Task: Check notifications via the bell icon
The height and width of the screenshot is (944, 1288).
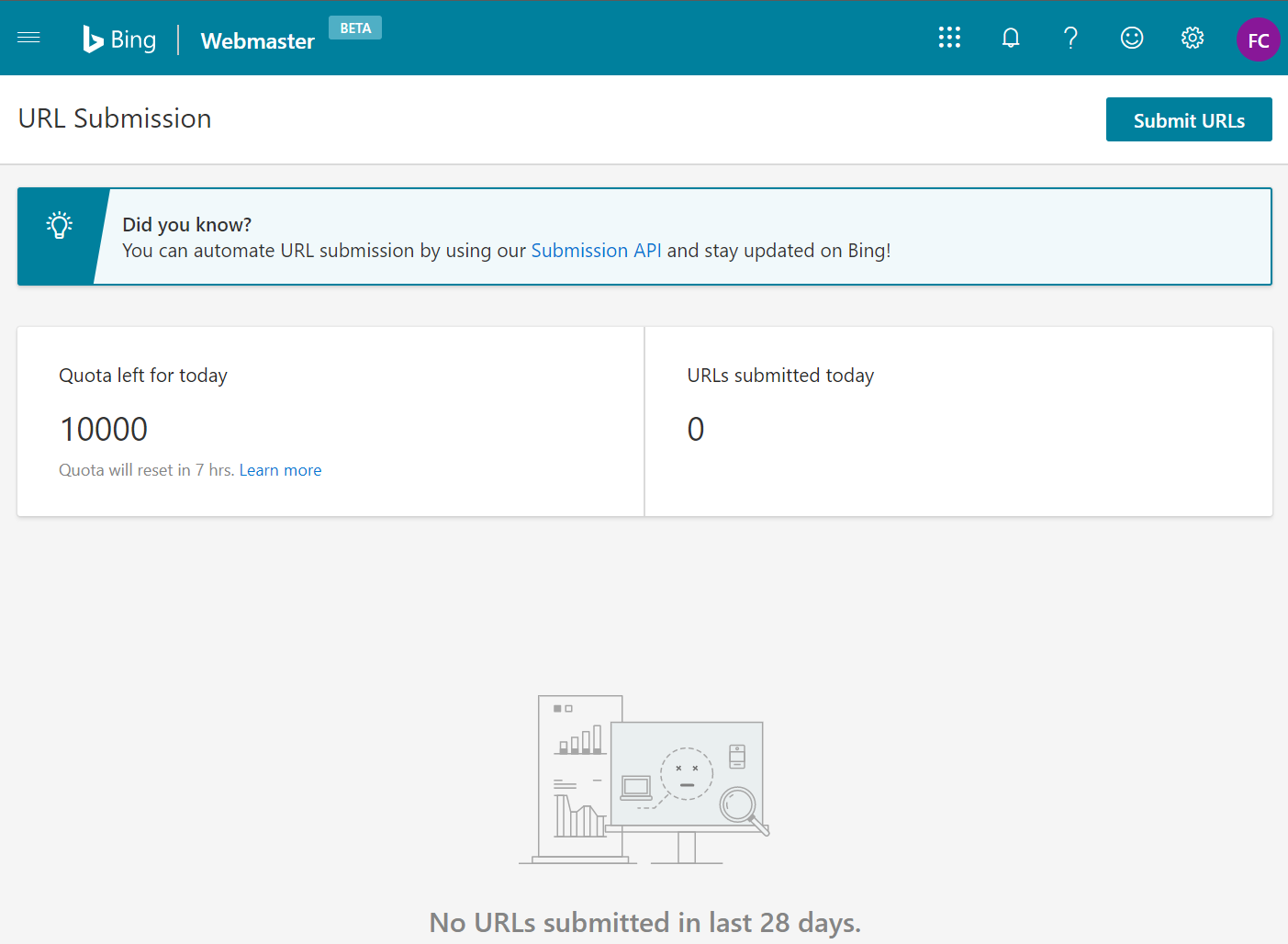Action: point(1010,38)
